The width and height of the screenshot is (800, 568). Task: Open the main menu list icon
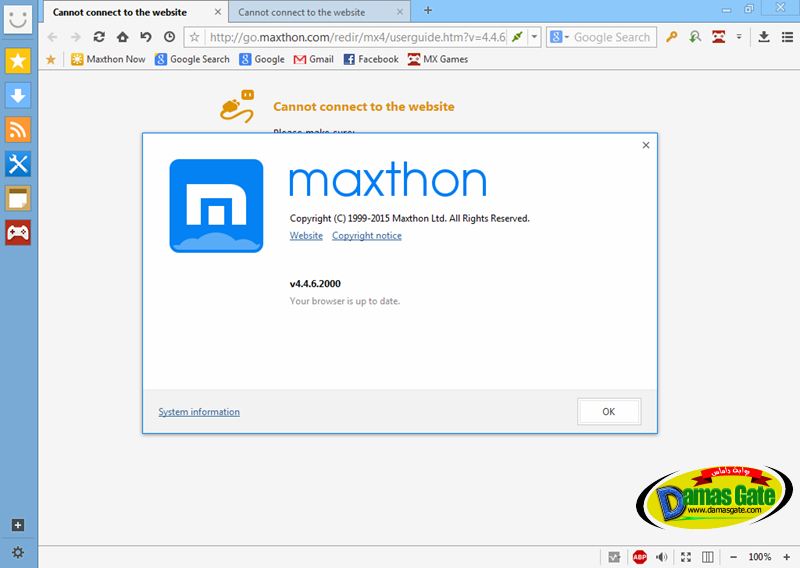pos(787,37)
